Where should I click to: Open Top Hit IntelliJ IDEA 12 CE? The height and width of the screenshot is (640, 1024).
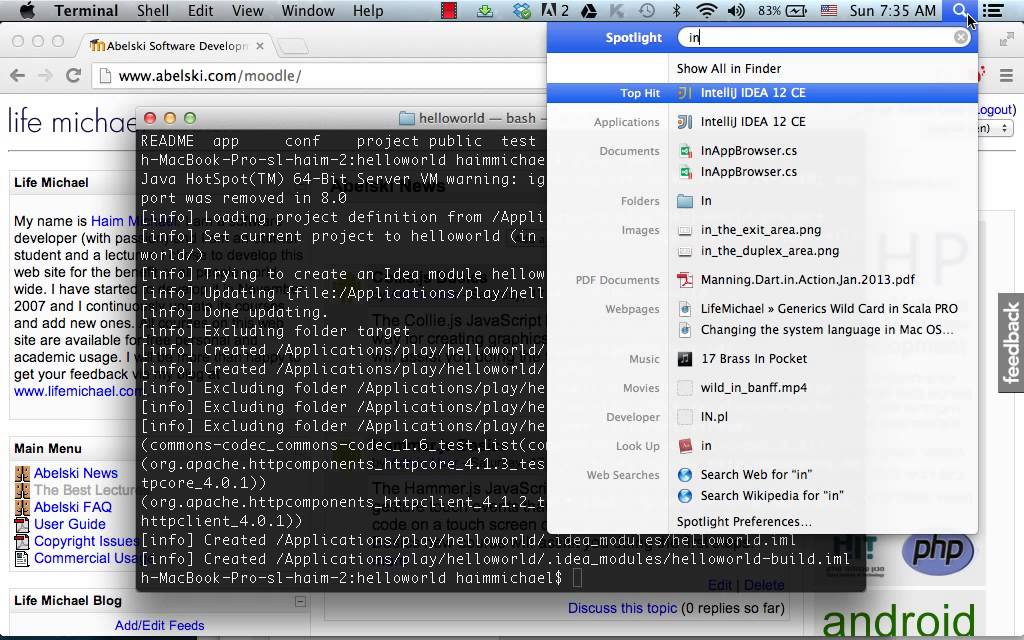coord(762,93)
